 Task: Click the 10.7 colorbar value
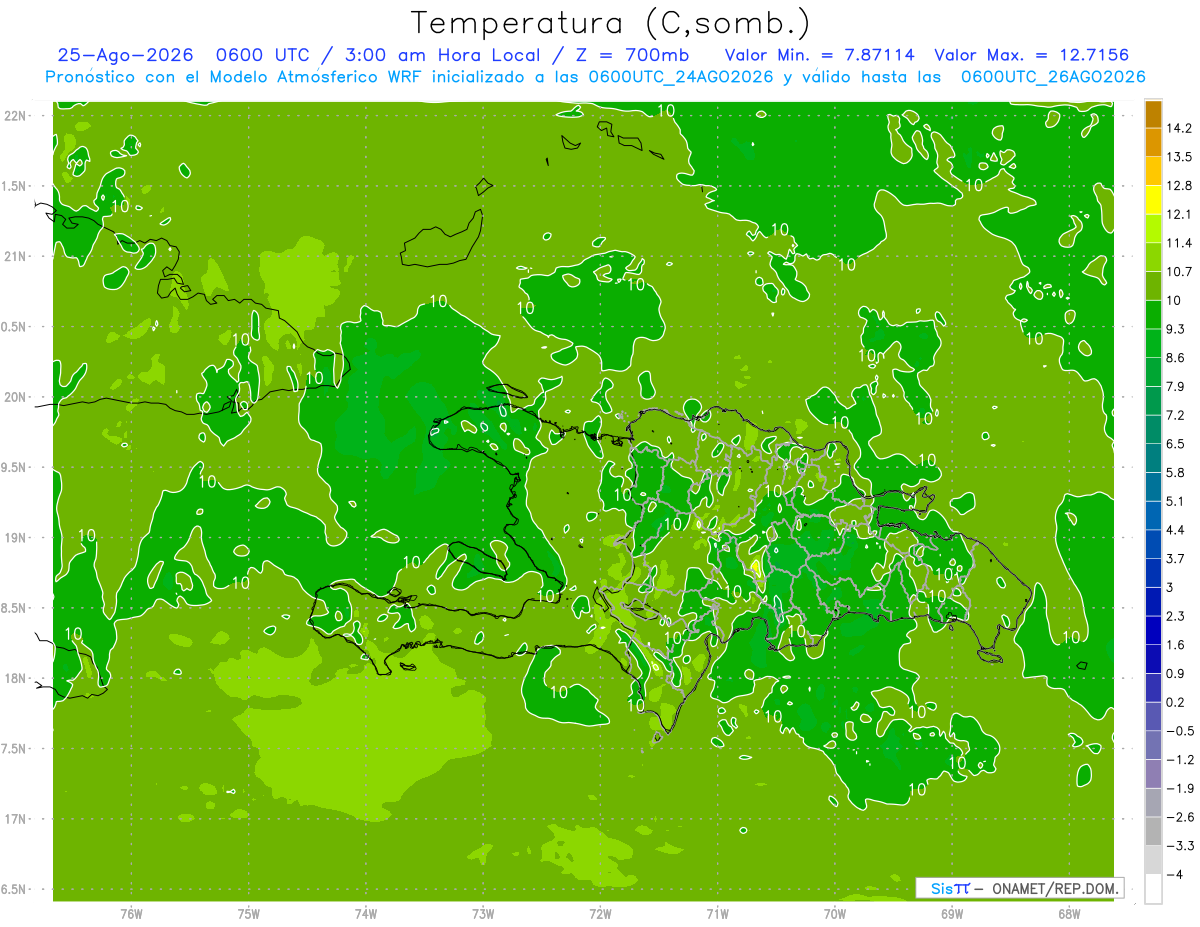point(1179,271)
